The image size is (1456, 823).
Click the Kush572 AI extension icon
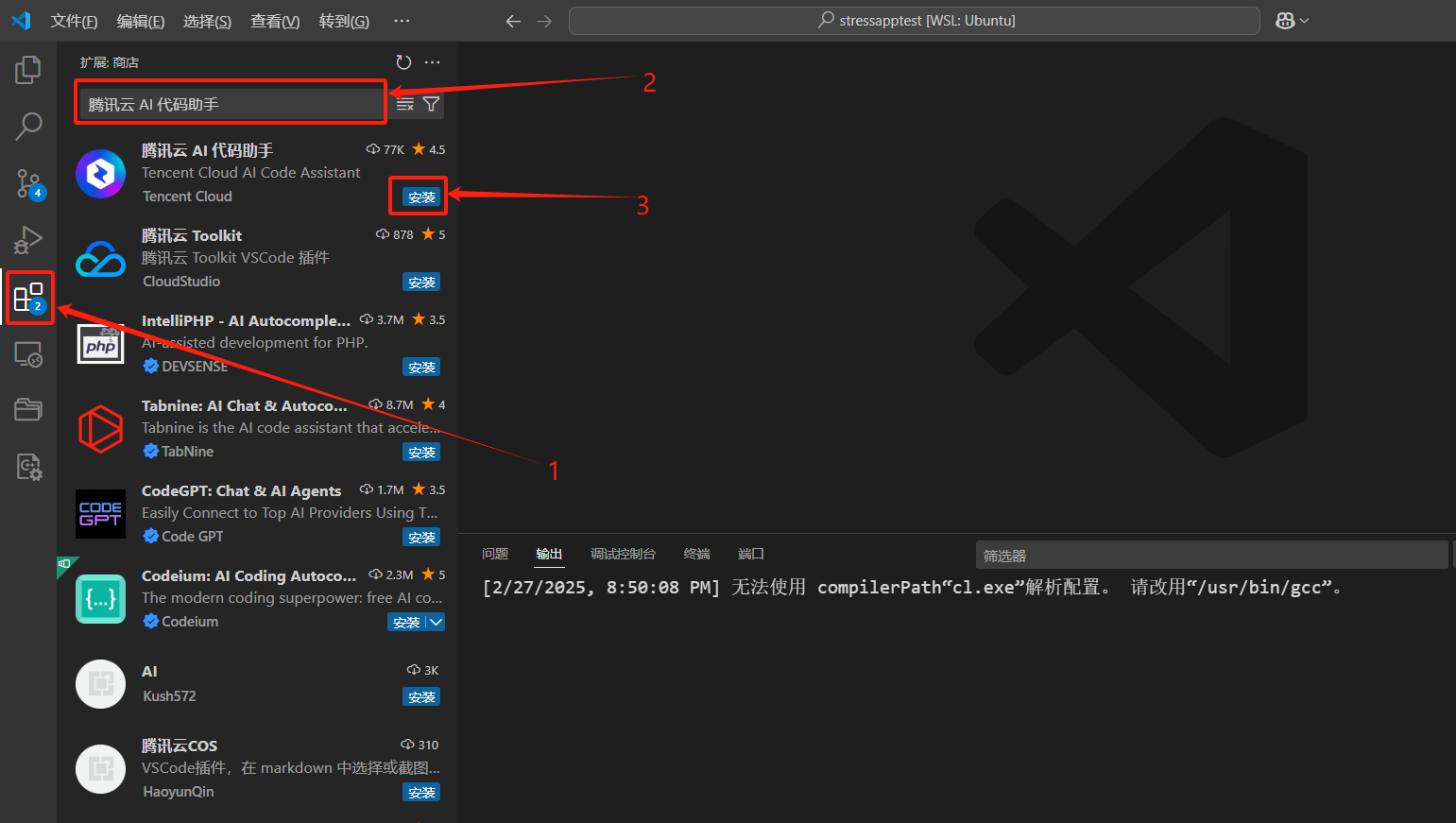click(x=101, y=684)
